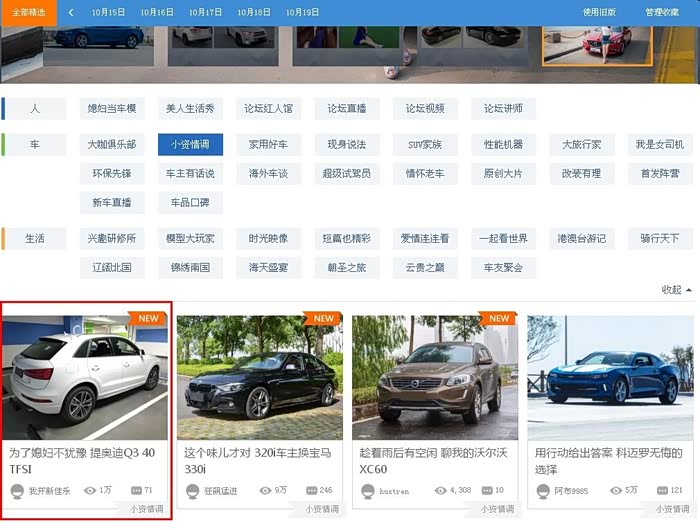The height and width of the screenshot is (530, 700).
Task: Choose the 论坛讲师 category
Action: 503,109
